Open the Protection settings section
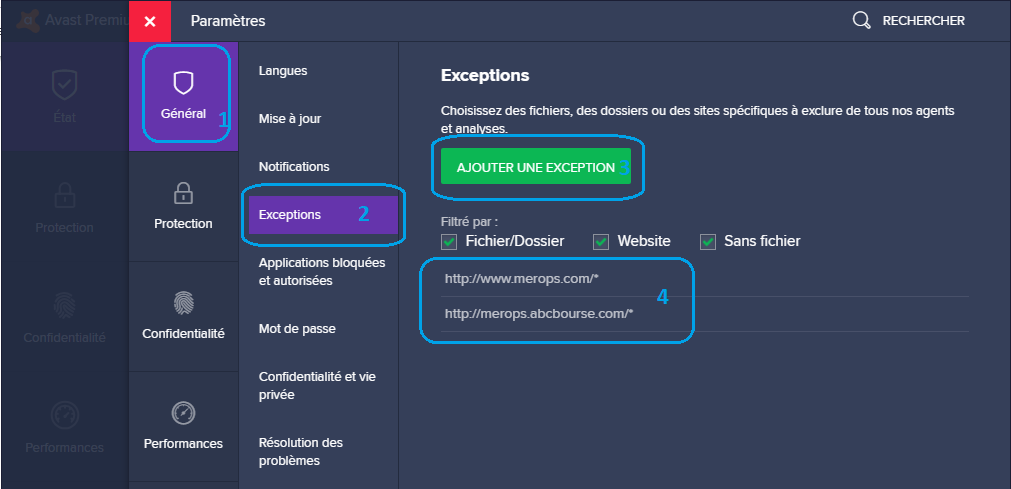Image resolution: width=1011 pixels, height=489 pixels. pos(183,206)
